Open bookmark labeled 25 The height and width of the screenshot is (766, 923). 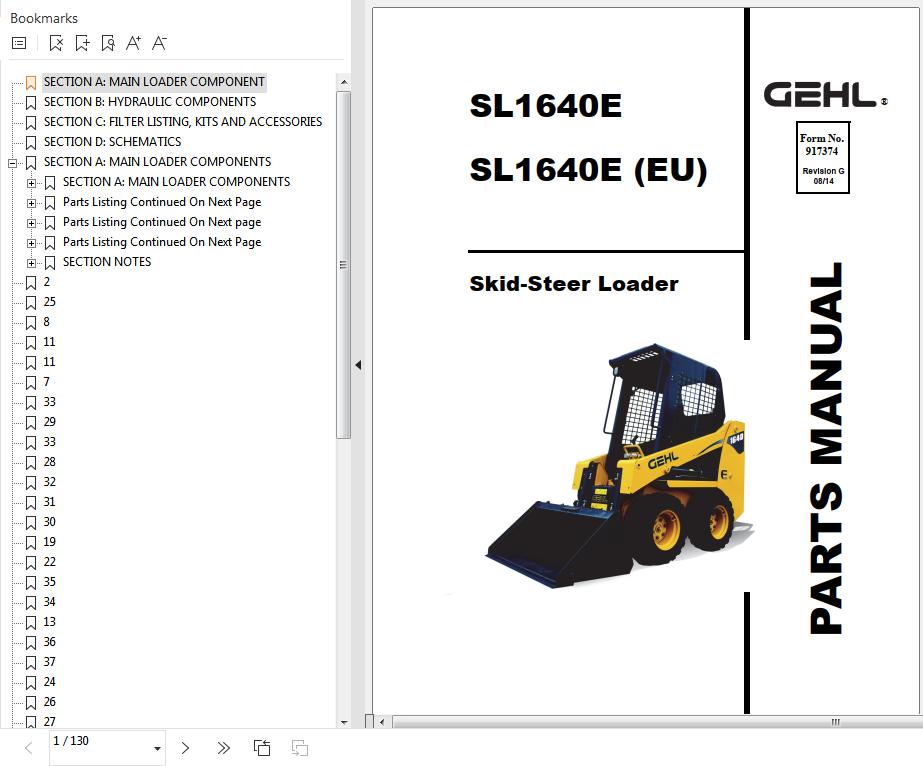[x=49, y=302]
